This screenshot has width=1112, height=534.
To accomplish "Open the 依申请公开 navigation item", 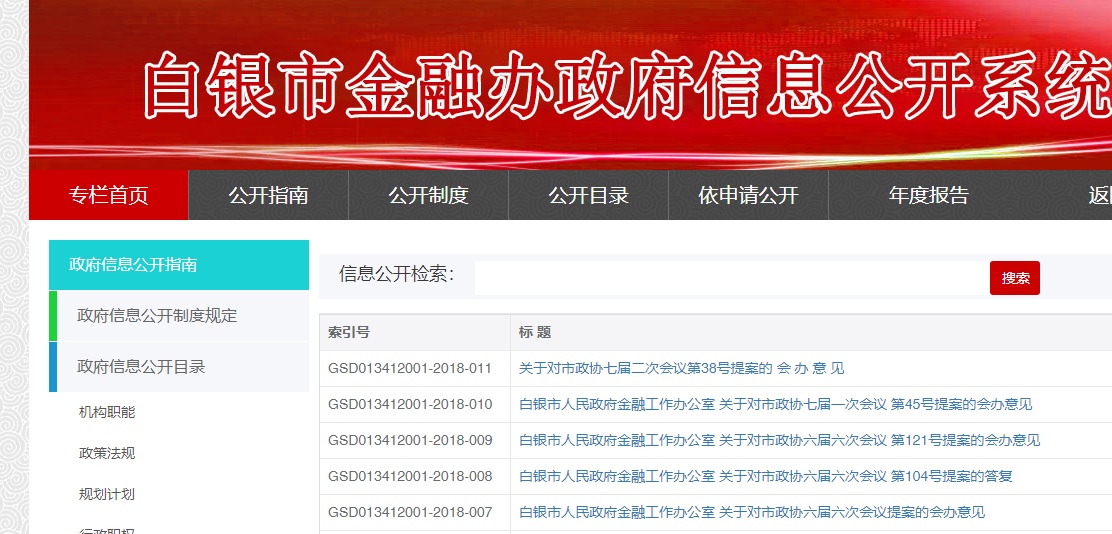I will point(748,195).
